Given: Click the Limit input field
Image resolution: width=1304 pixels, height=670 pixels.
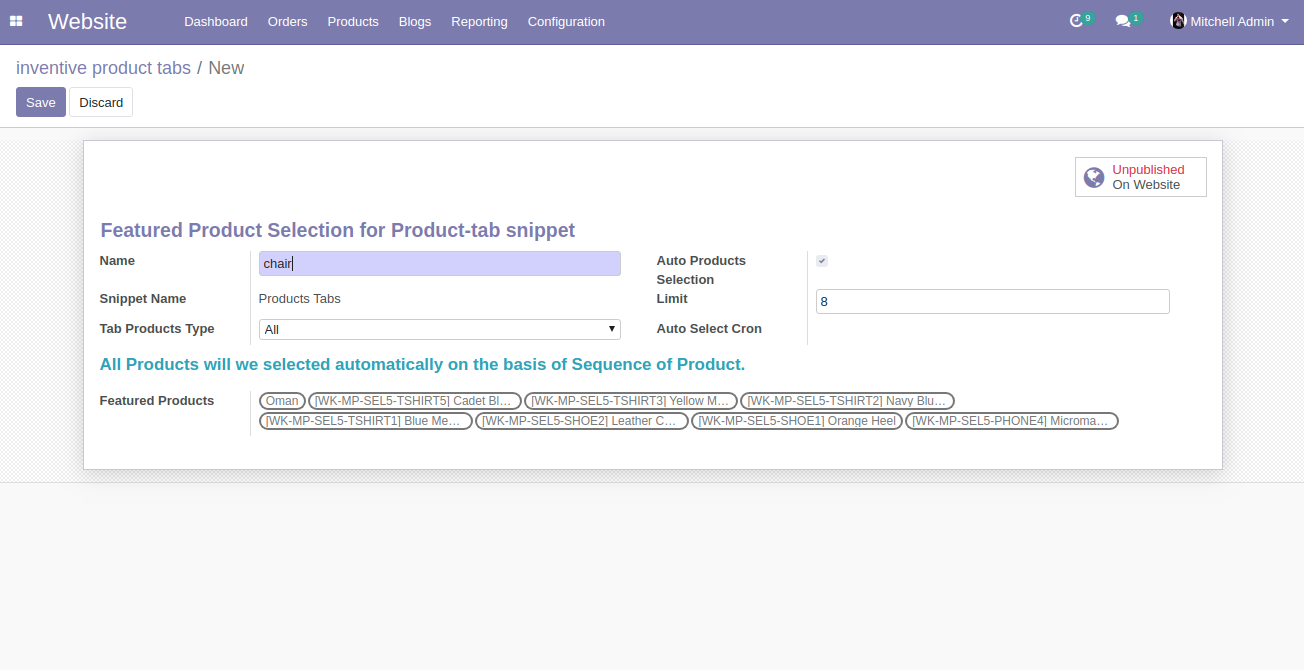Looking at the screenshot, I should pyautogui.click(x=992, y=301).
